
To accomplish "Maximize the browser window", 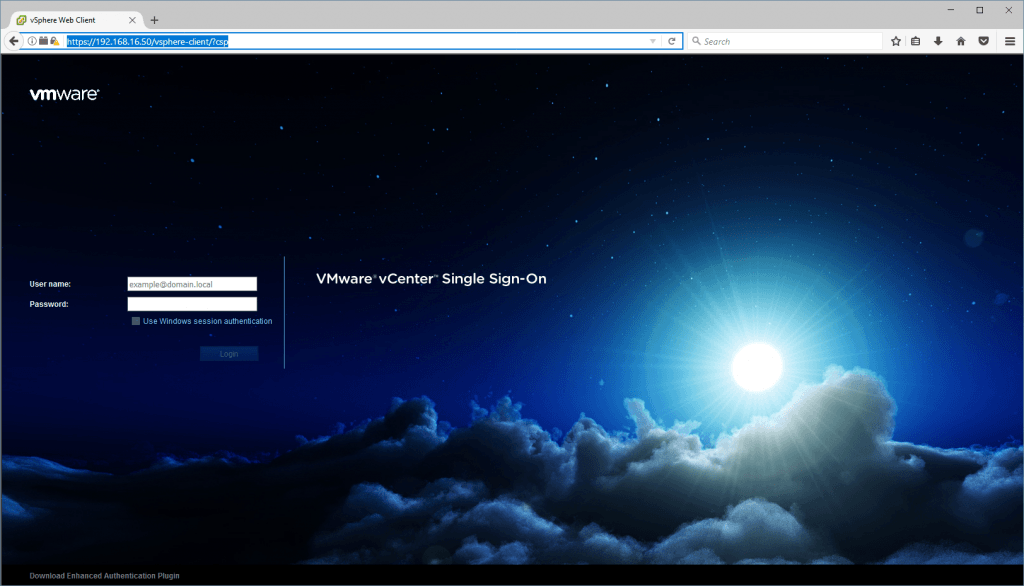I will click(980, 10).
